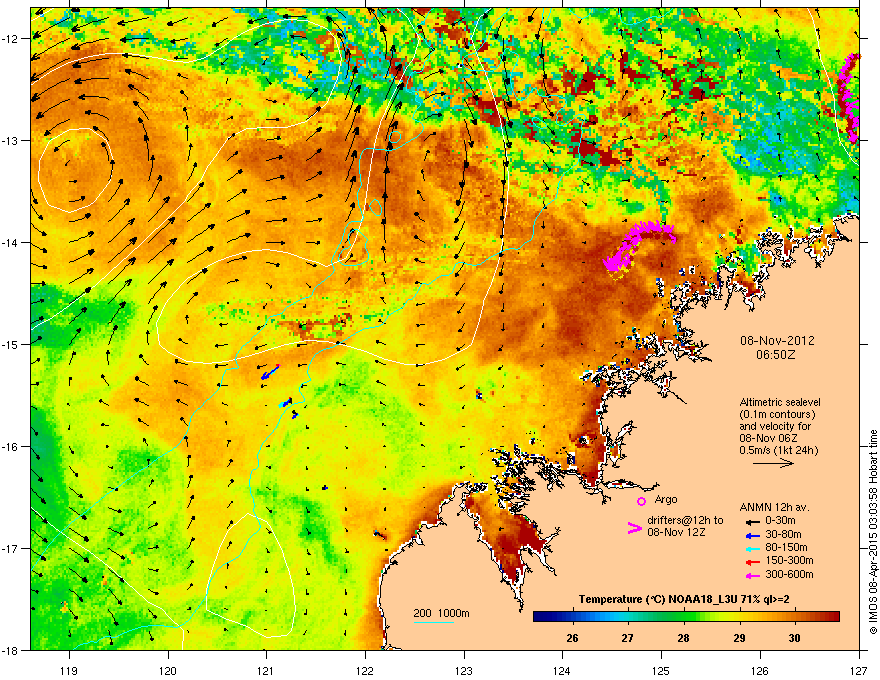Image resolution: width=880 pixels, height=680 pixels.
Task: Click the colorbar value 30
Action: 794,638
